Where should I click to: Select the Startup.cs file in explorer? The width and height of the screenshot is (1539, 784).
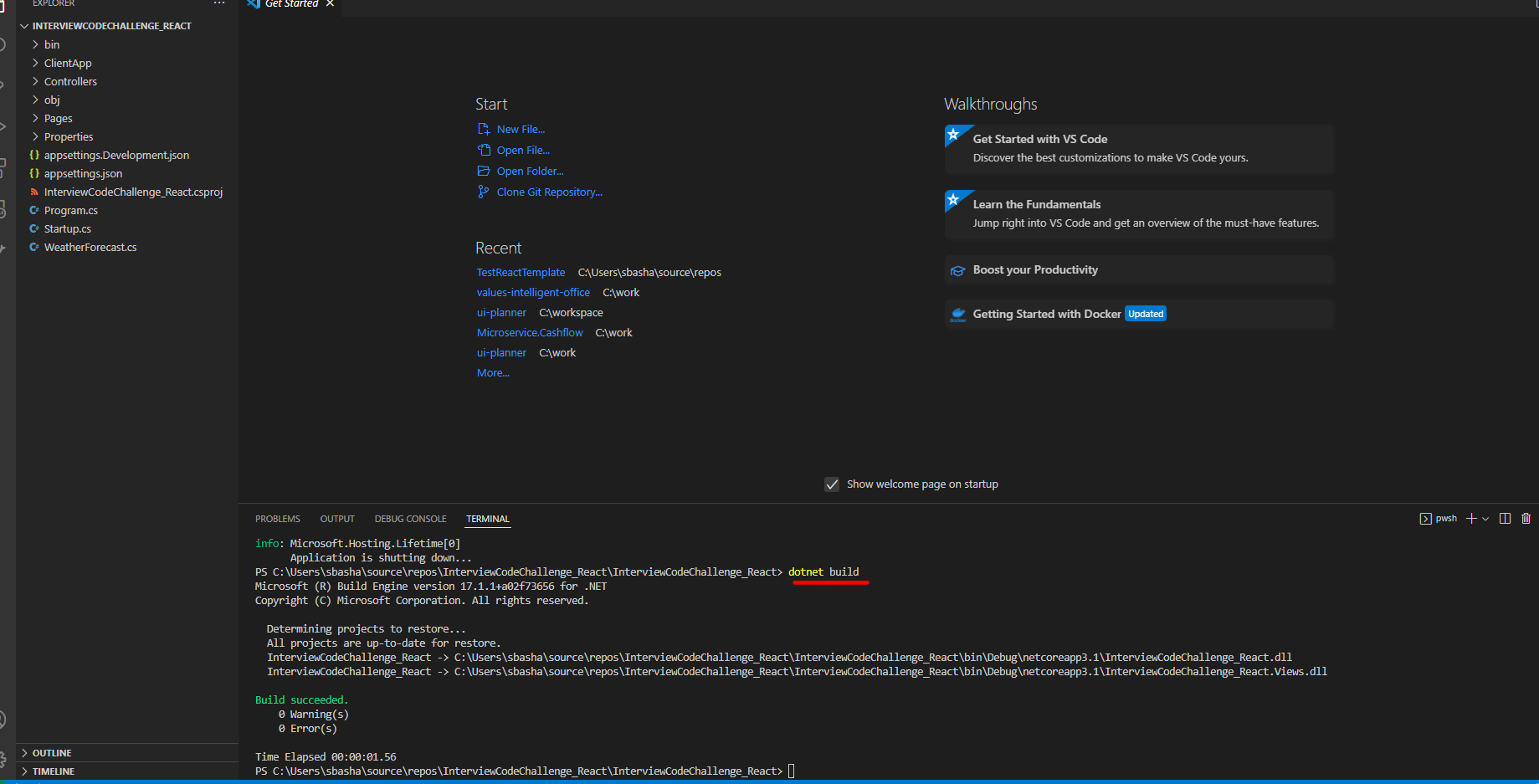67,228
